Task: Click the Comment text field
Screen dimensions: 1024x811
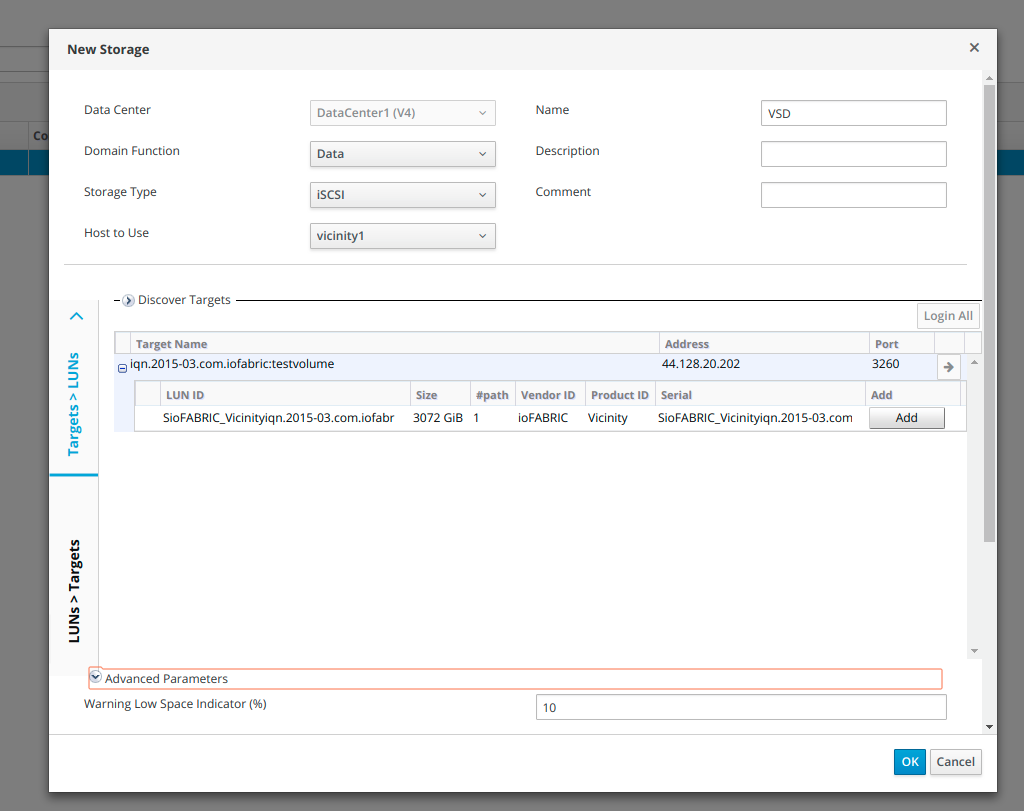Action: pyautogui.click(x=853, y=195)
